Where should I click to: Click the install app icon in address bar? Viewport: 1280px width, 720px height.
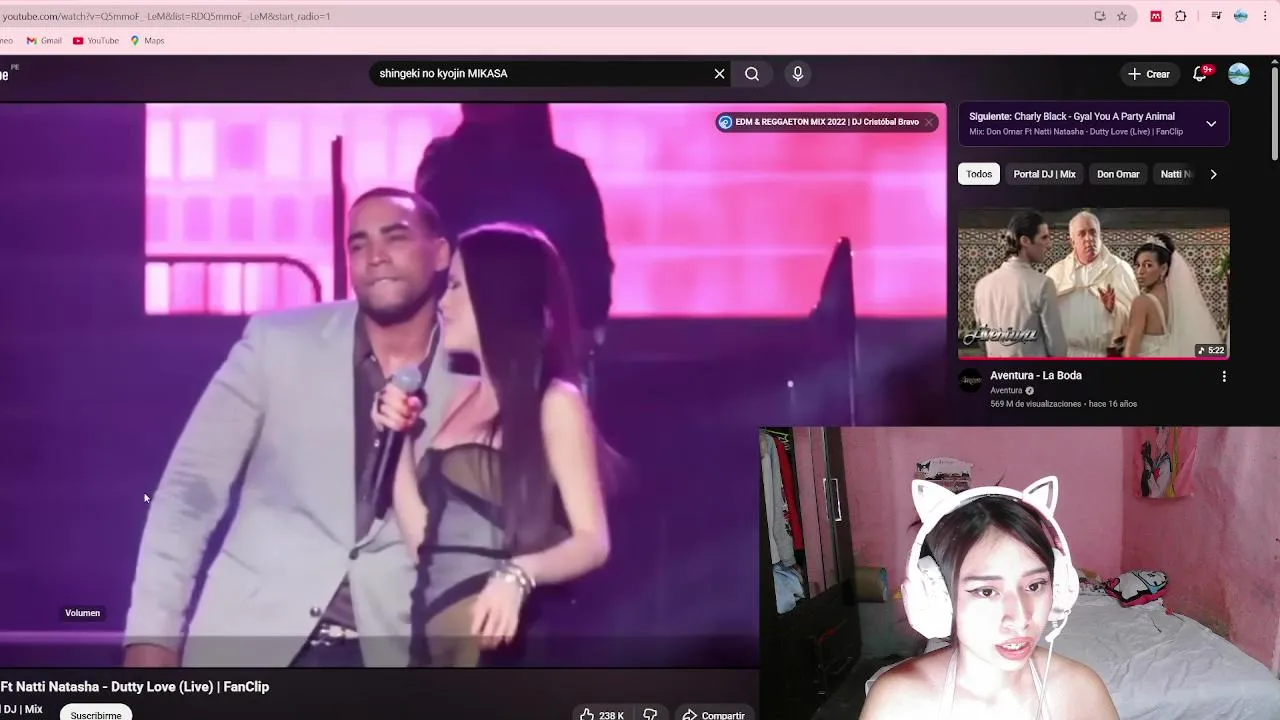click(x=1100, y=16)
